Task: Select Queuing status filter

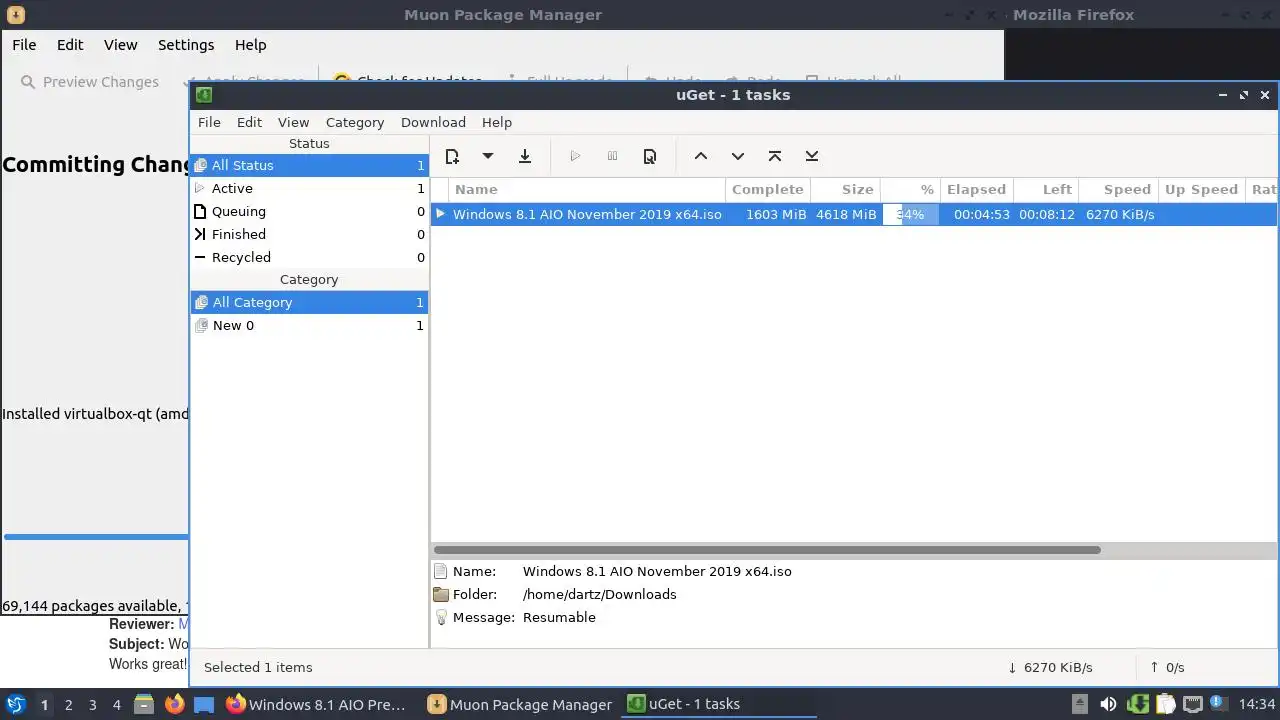Action: pyautogui.click(x=309, y=211)
